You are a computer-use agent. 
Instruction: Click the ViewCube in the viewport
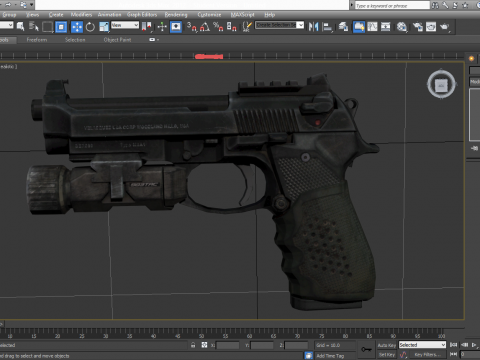pyautogui.click(x=441, y=85)
